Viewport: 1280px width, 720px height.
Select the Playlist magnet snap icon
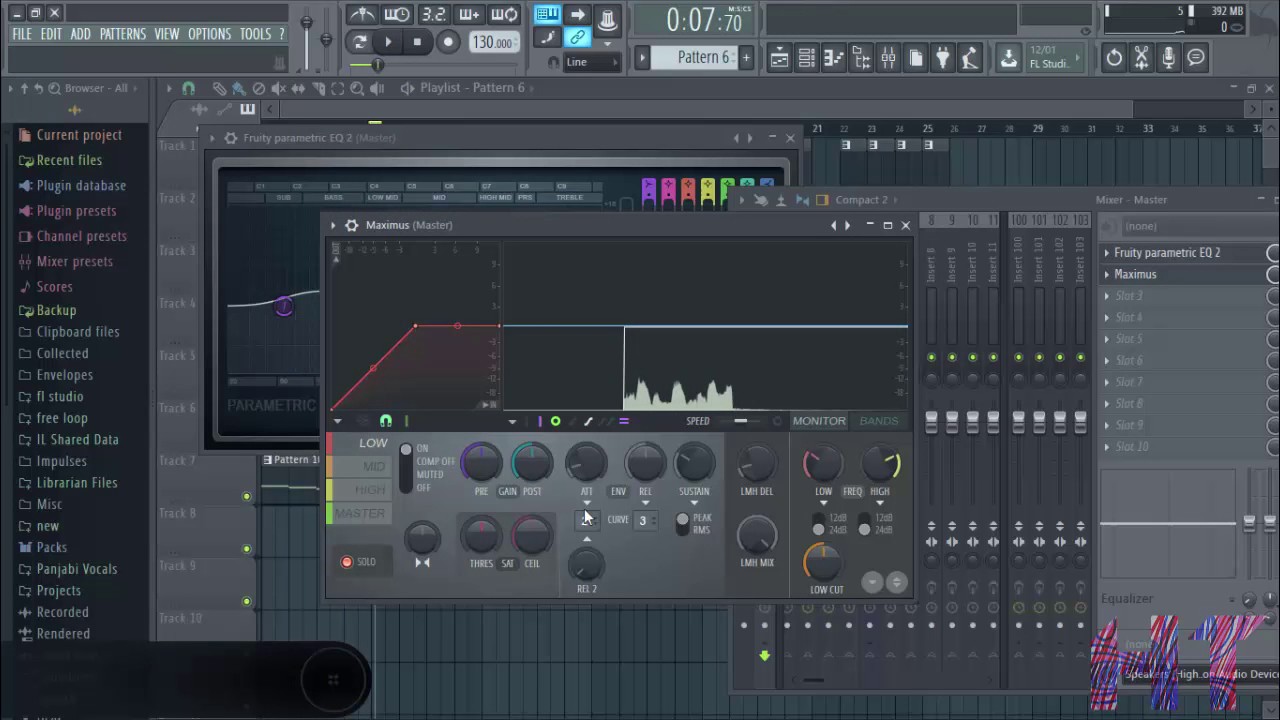pyautogui.click(x=188, y=88)
